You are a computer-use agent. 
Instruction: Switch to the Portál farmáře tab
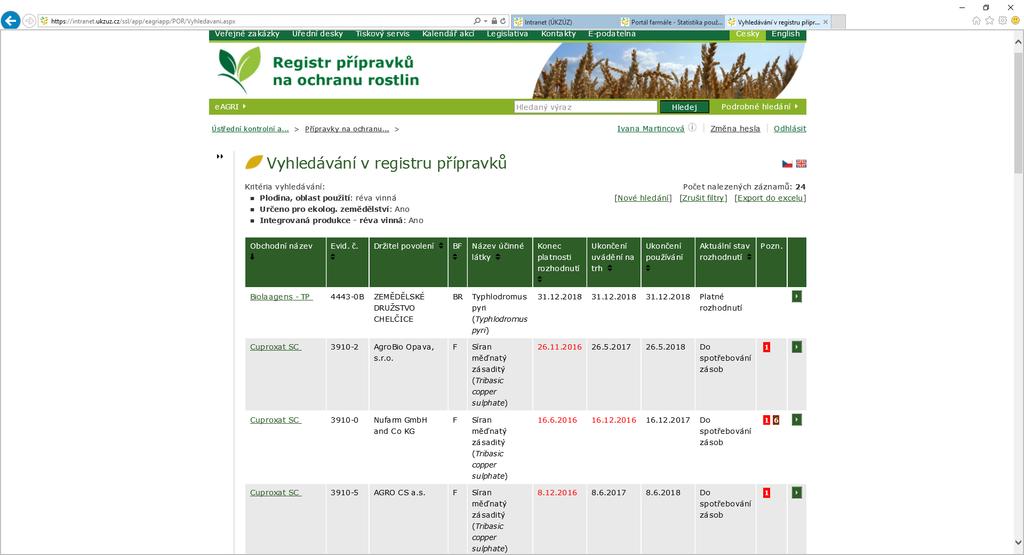[x=671, y=22]
